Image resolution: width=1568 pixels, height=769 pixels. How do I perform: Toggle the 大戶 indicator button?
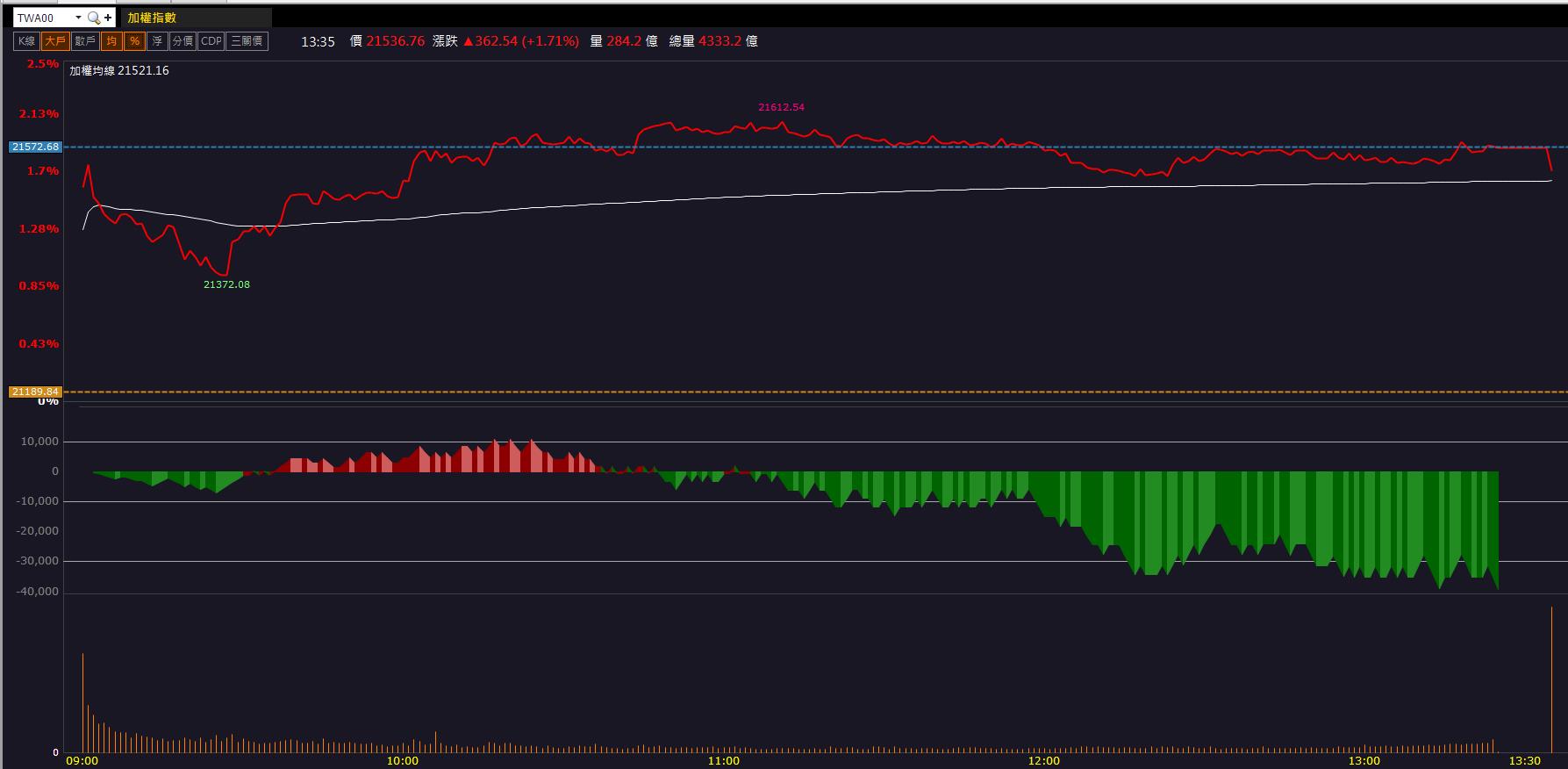(x=55, y=41)
